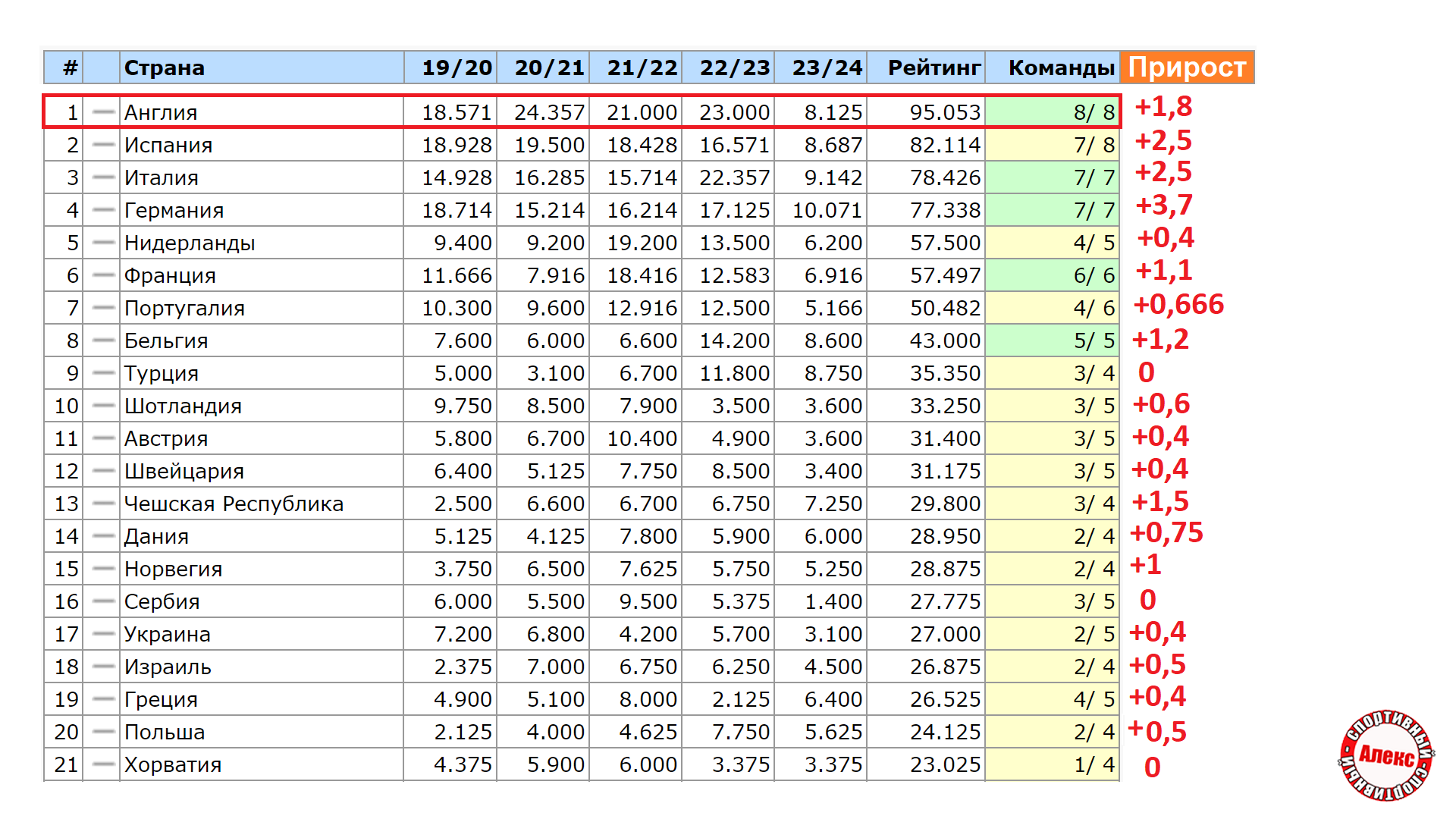Screen dimensions: 1456x819
Task: Click the orange Прирост header
Action: point(1187,67)
